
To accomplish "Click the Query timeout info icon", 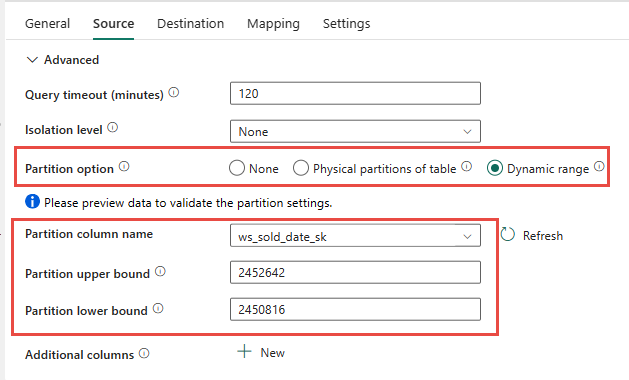I will pos(174,93).
